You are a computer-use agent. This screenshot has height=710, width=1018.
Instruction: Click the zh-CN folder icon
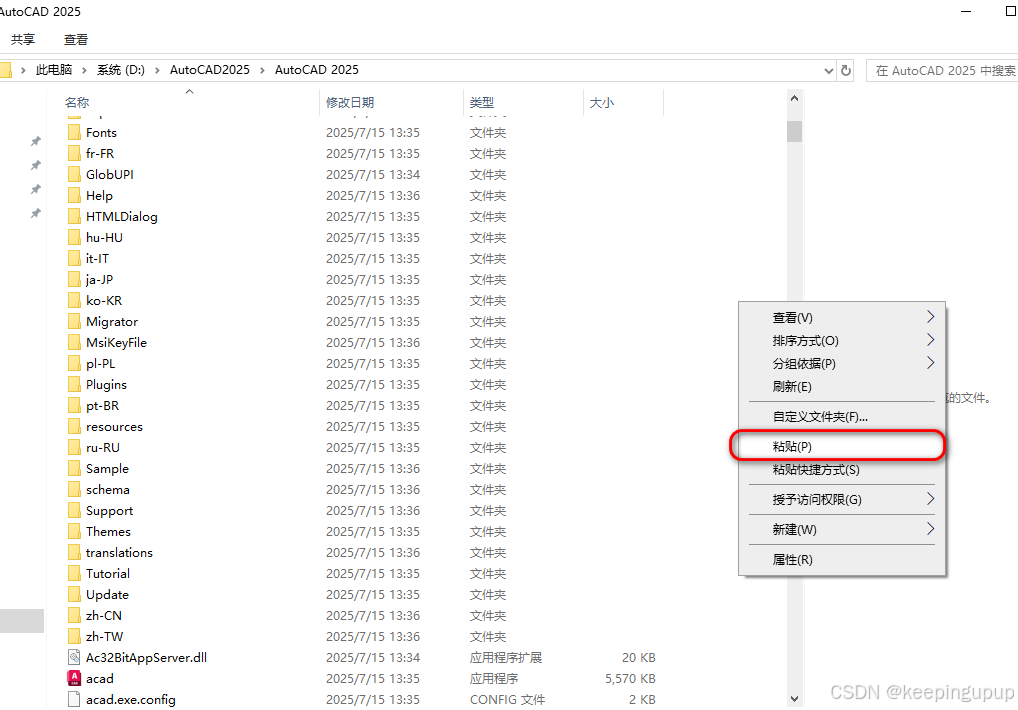74,616
